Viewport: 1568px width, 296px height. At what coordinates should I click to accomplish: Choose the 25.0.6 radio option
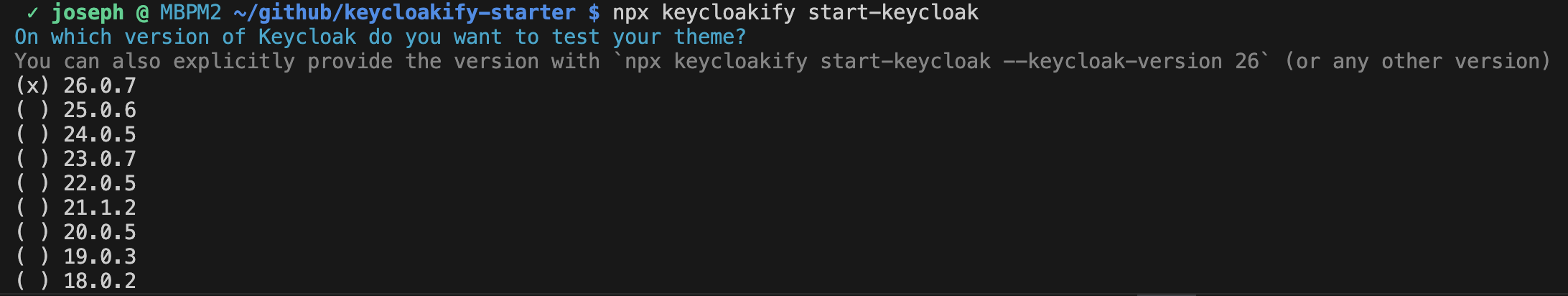tap(32, 111)
